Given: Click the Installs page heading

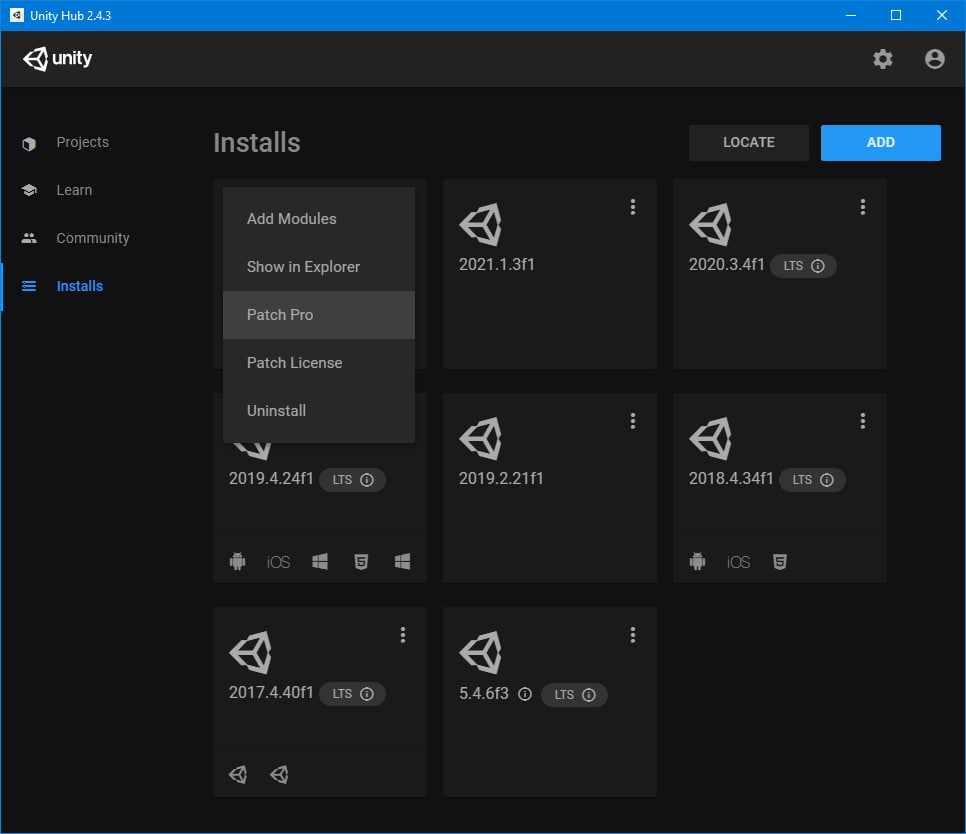Looking at the screenshot, I should tap(257, 143).
